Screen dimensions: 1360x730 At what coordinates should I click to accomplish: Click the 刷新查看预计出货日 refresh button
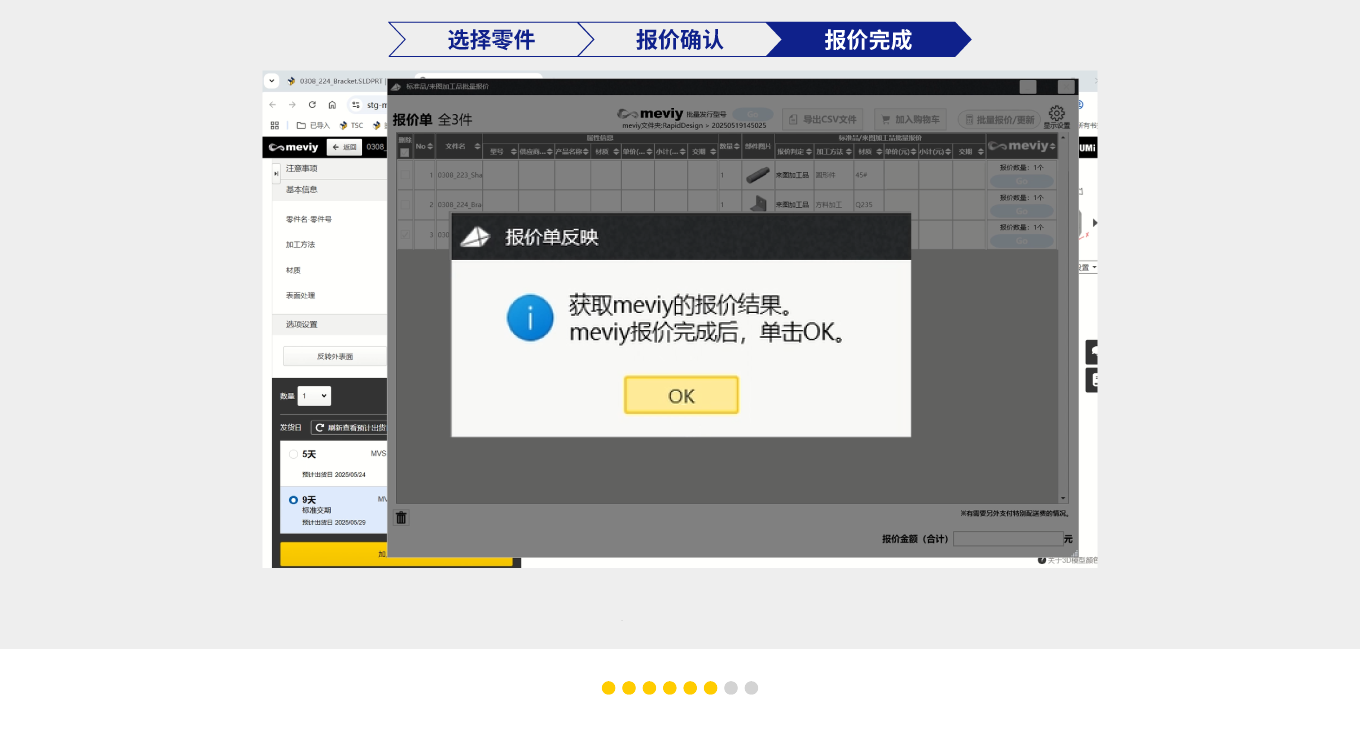[x=349, y=427]
